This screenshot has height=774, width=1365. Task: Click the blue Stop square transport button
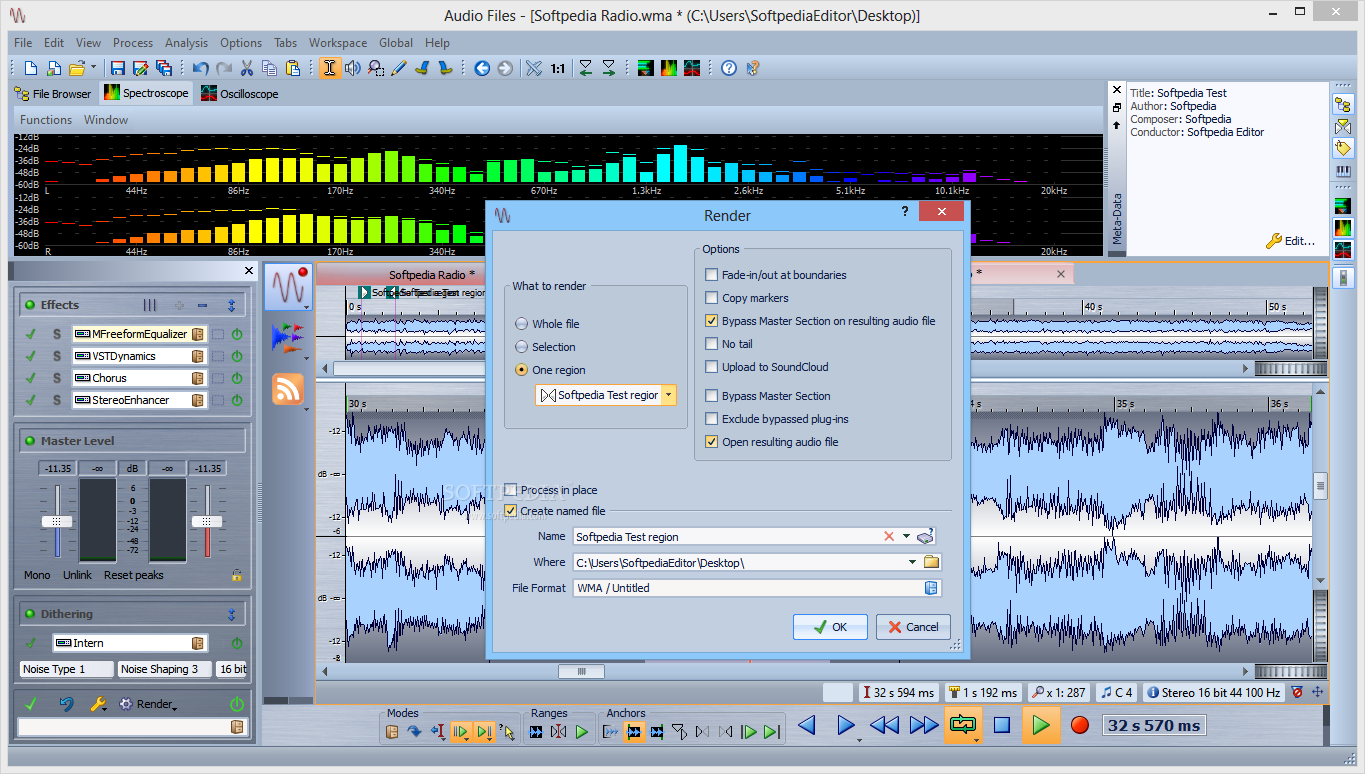(1002, 725)
